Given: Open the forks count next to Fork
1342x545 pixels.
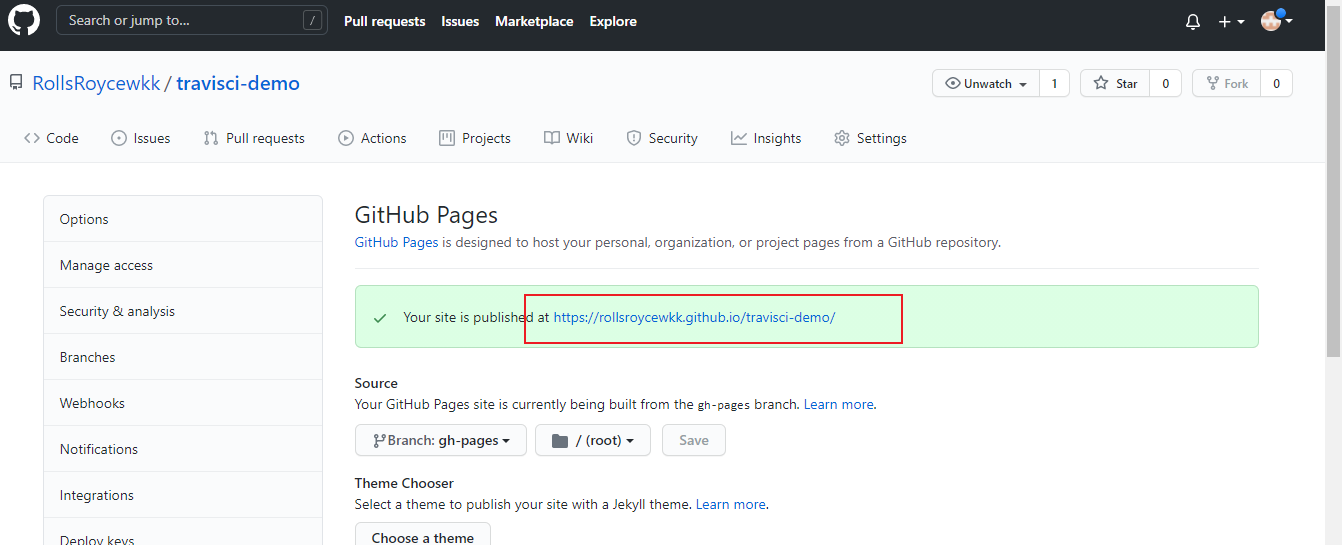Looking at the screenshot, I should 1276,84.
